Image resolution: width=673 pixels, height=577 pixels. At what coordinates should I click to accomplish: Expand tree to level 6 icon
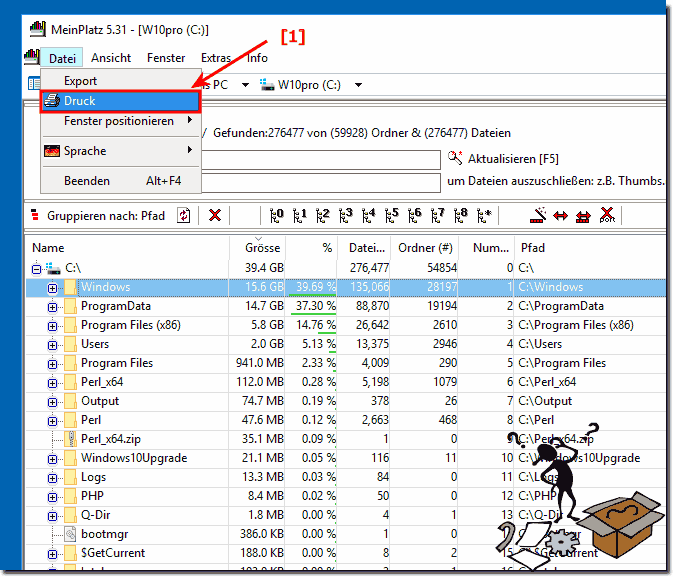pyautogui.click(x=415, y=215)
